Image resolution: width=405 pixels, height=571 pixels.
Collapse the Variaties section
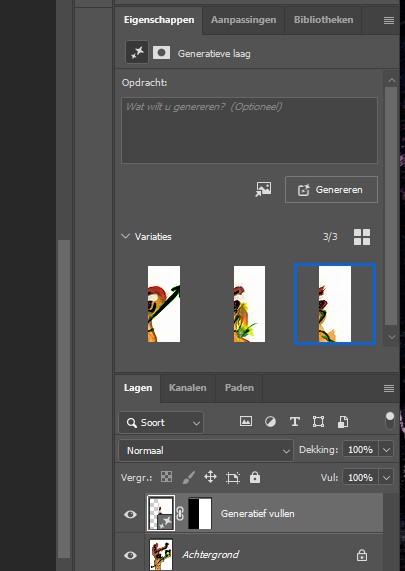125,236
